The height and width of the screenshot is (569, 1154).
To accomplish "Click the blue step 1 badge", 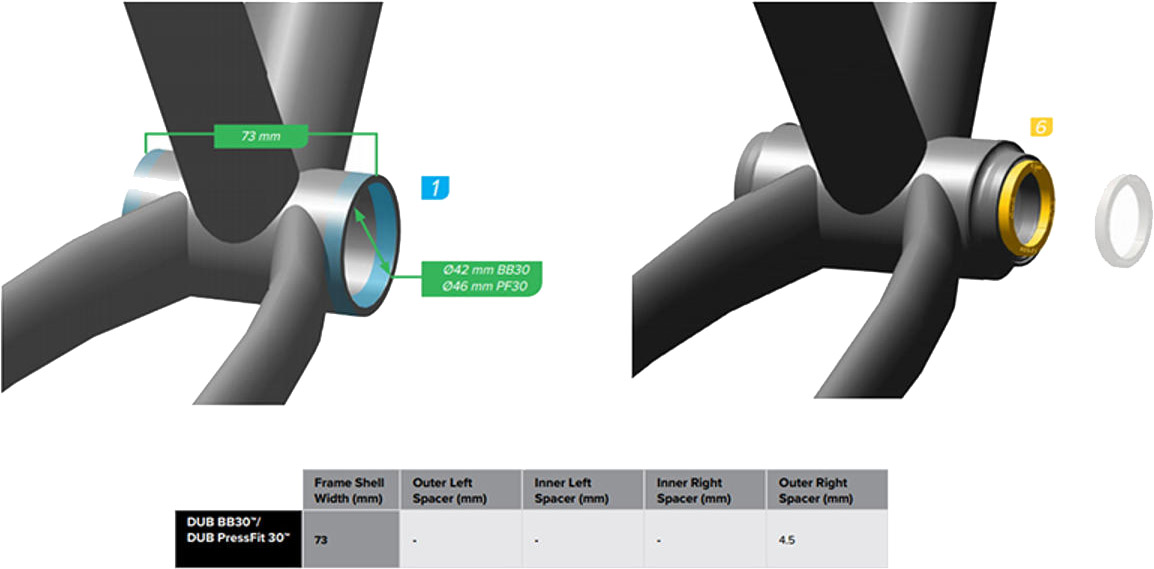I will pyautogui.click(x=436, y=188).
